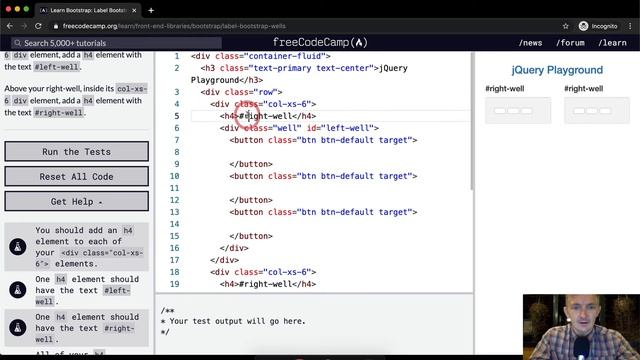Go to the /forum link
640x360 pixels.
coord(570,43)
